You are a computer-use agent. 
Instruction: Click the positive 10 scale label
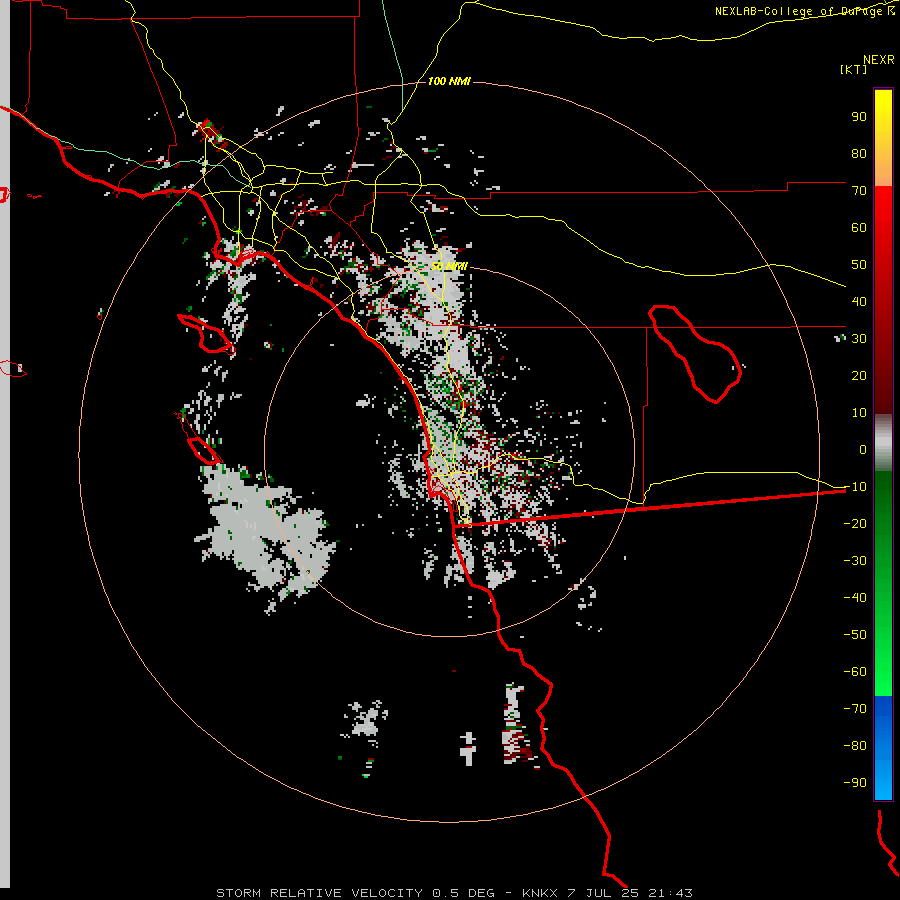[x=859, y=413]
